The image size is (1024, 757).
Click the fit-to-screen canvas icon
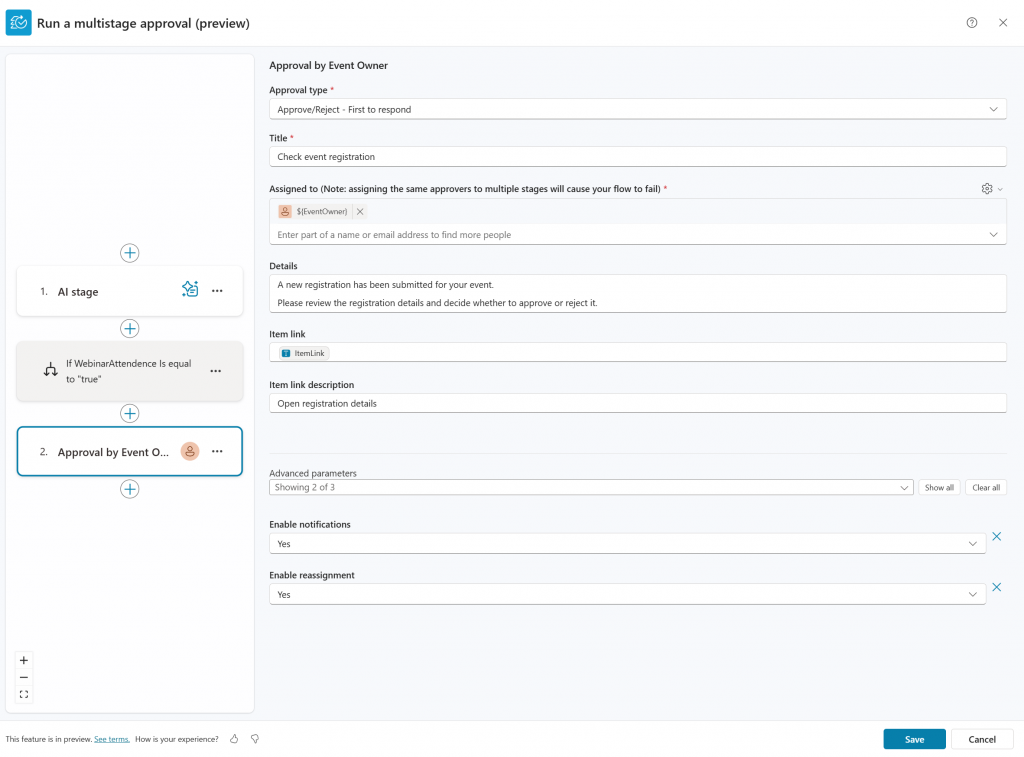coord(24,694)
